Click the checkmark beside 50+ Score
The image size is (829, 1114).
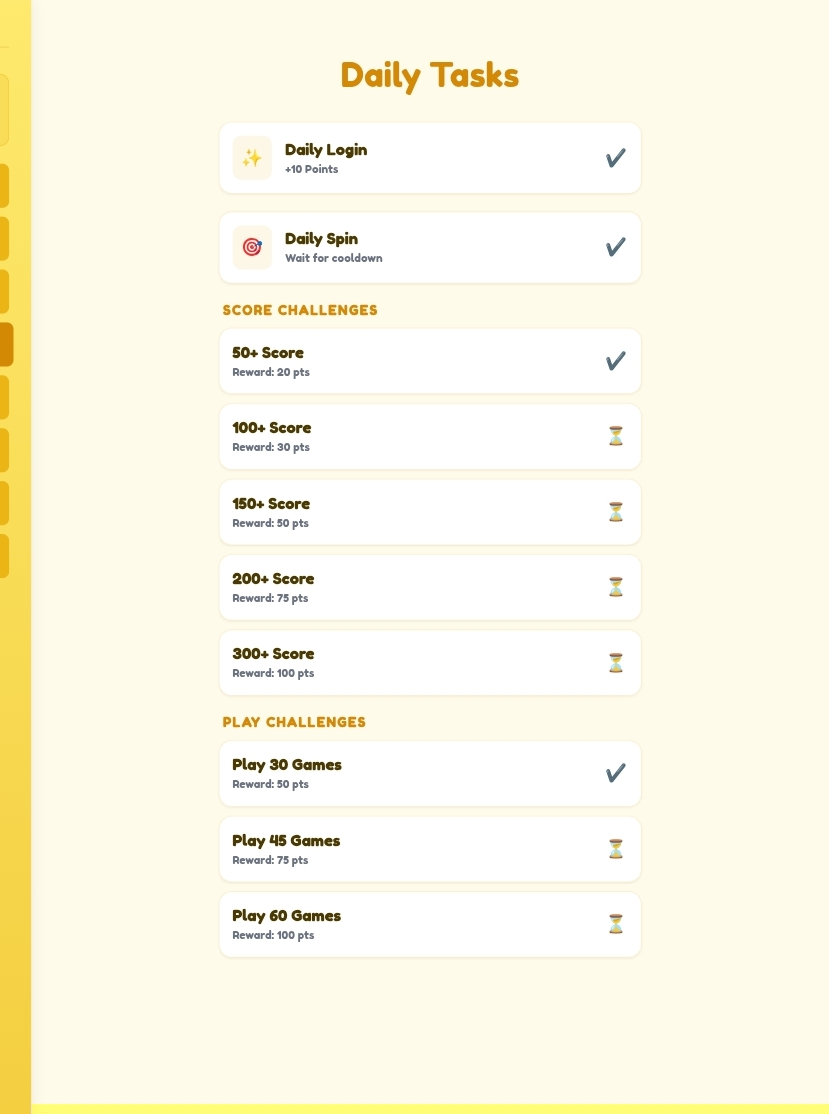616,361
